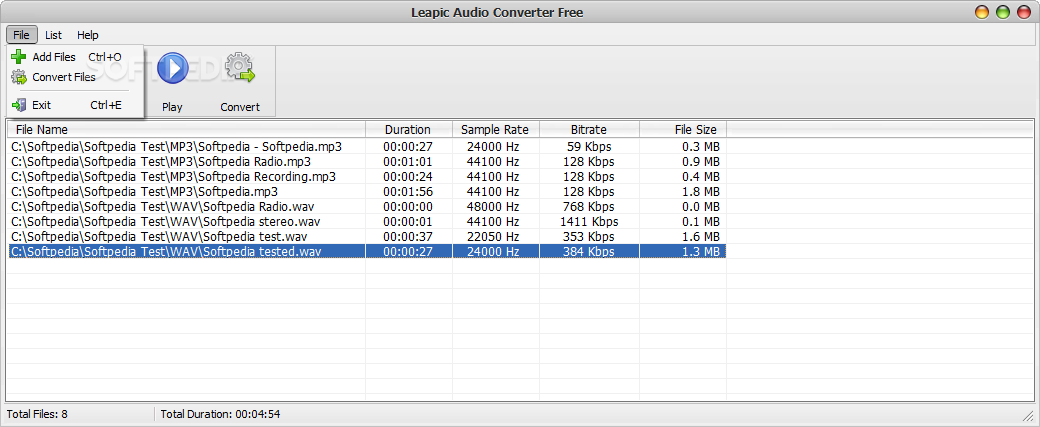Screen dimensions: 1040x427
Task: Click the 1.8 MB file size cell
Action: pyautogui.click(x=701, y=192)
